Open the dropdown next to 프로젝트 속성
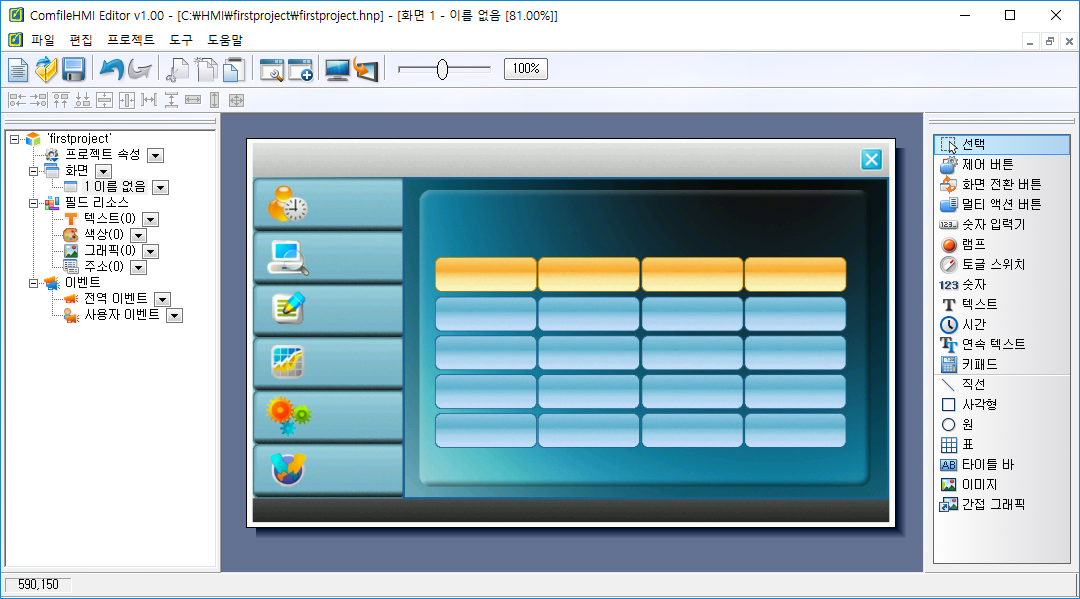The image size is (1080, 599). click(x=155, y=155)
